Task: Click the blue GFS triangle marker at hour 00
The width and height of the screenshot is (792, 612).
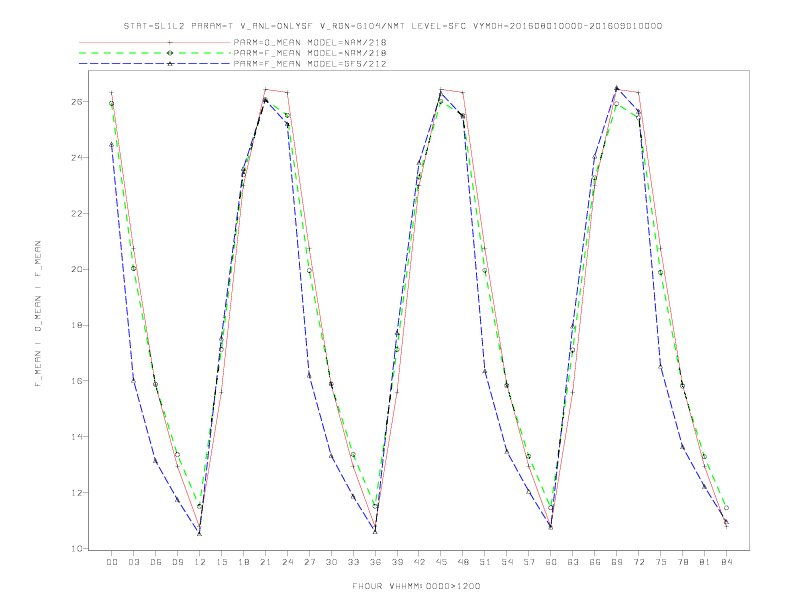Action: [x=112, y=144]
